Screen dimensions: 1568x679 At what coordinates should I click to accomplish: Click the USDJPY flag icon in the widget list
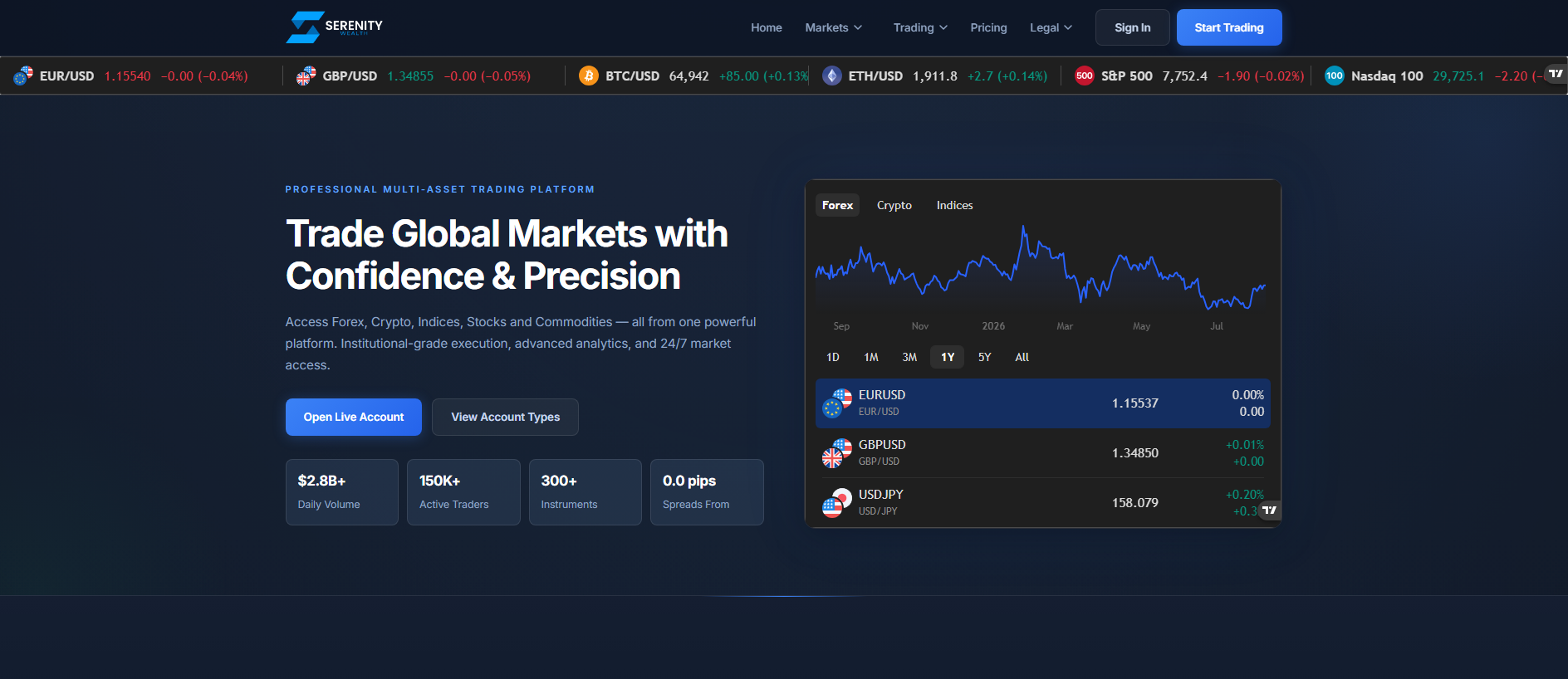coord(837,503)
